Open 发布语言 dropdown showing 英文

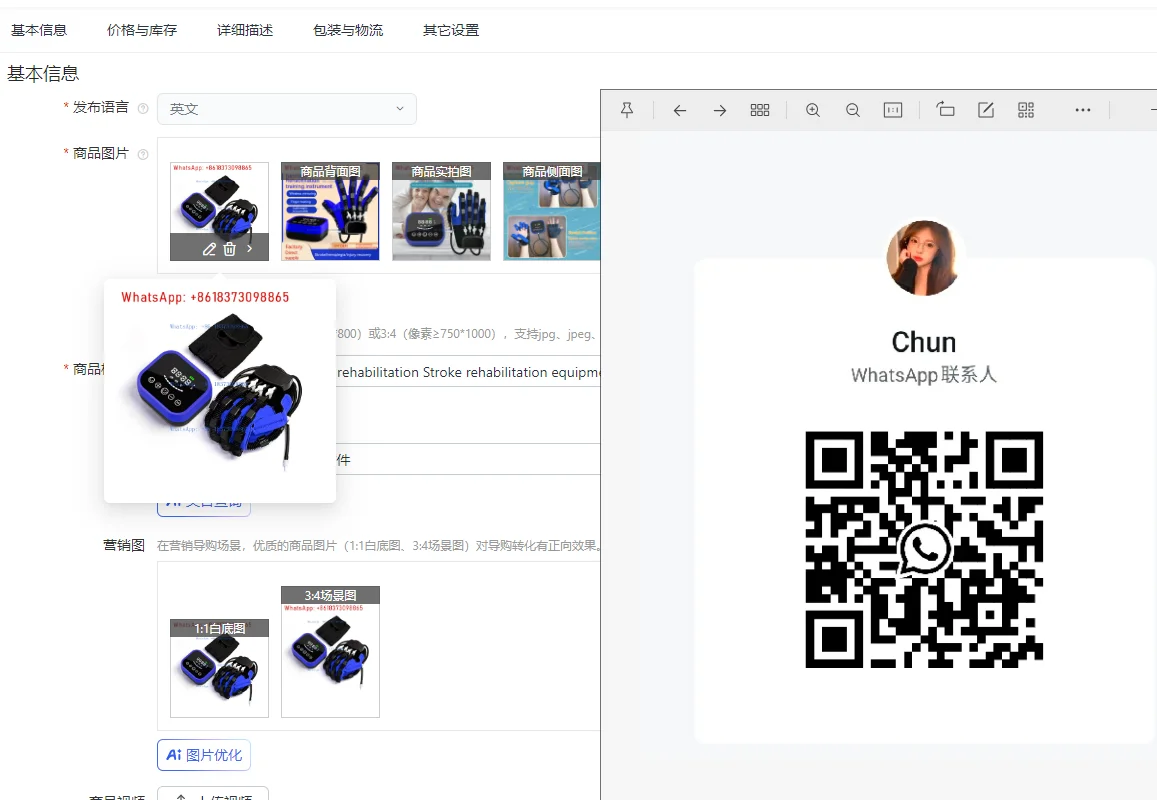coord(286,109)
